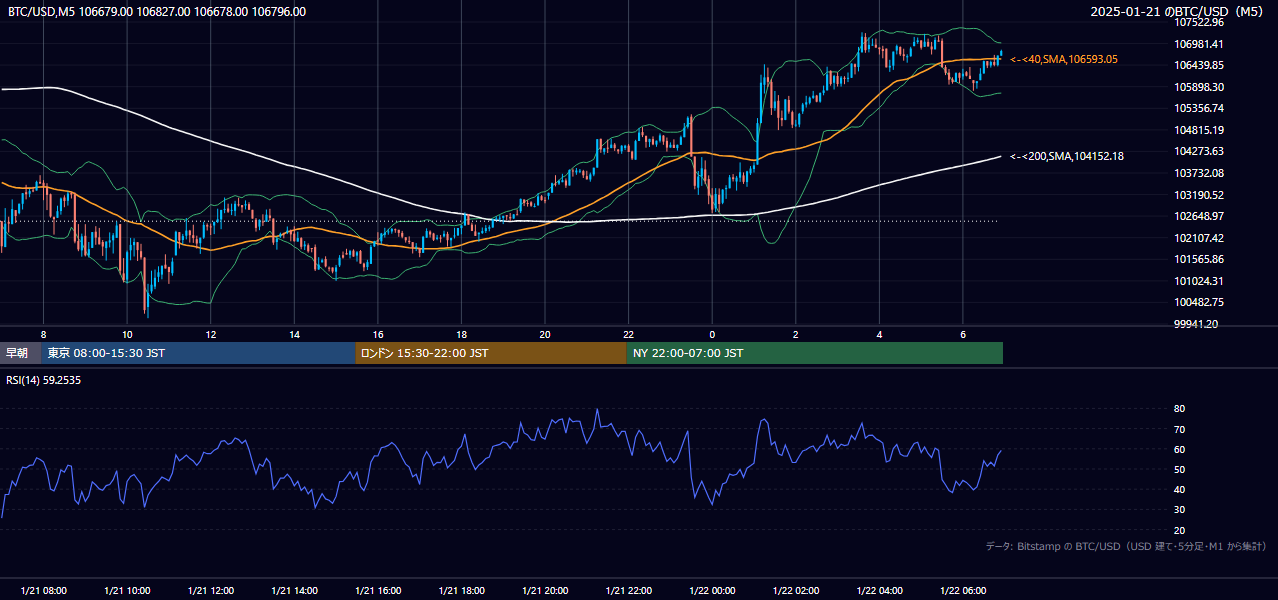Click the midnight hour label 0 under the price chart
This screenshot has width=1278, height=600.
coord(712,334)
